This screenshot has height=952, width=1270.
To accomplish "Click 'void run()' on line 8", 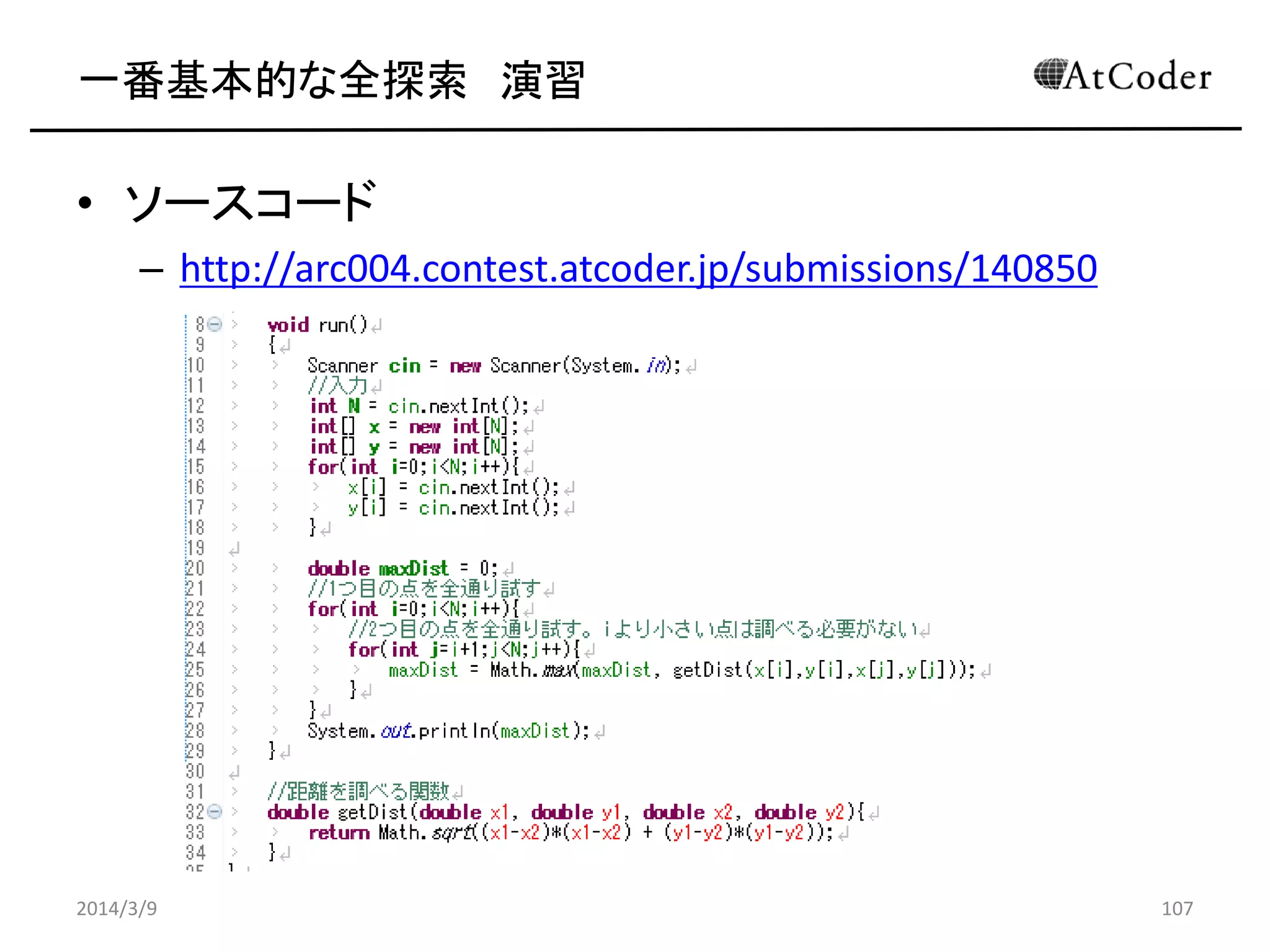I will click(x=317, y=325).
